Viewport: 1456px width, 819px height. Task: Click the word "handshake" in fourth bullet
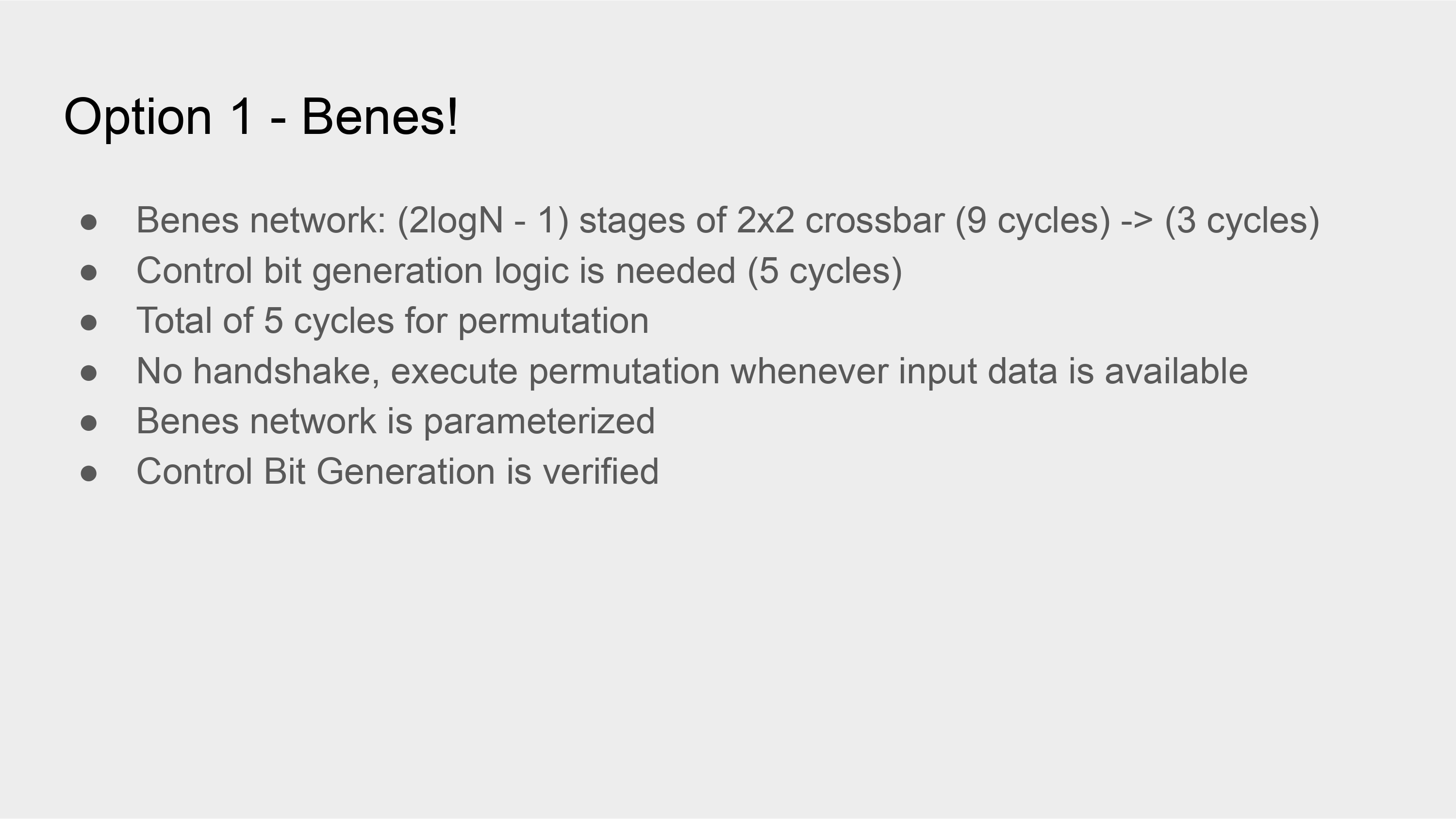click(285, 371)
